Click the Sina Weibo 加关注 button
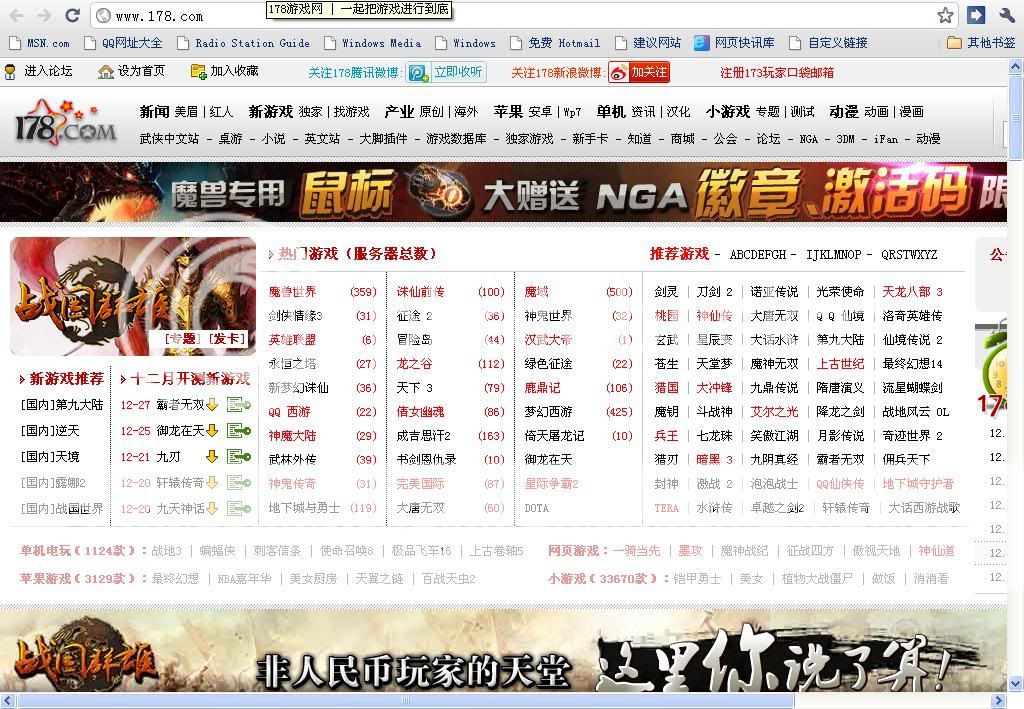The height and width of the screenshot is (709, 1024). coord(639,72)
